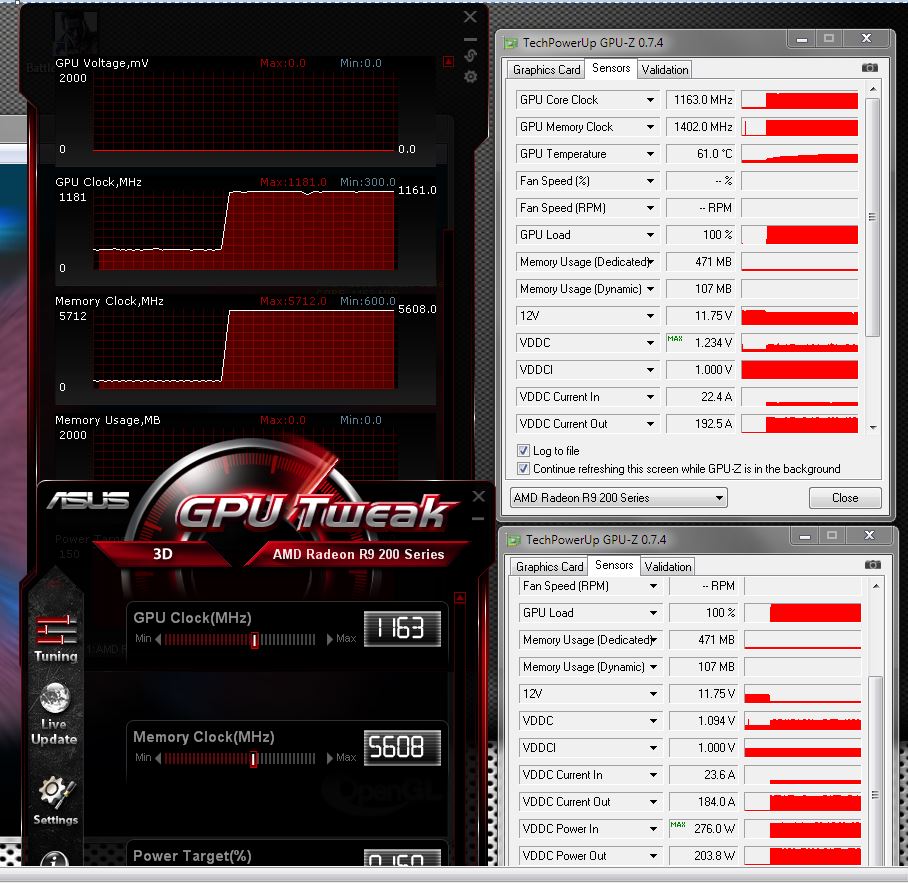The width and height of the screenshot is (908, 883).
Task: Take screenshot via camera icon in lower GPU-Z
Action: (x=872, y=565)
